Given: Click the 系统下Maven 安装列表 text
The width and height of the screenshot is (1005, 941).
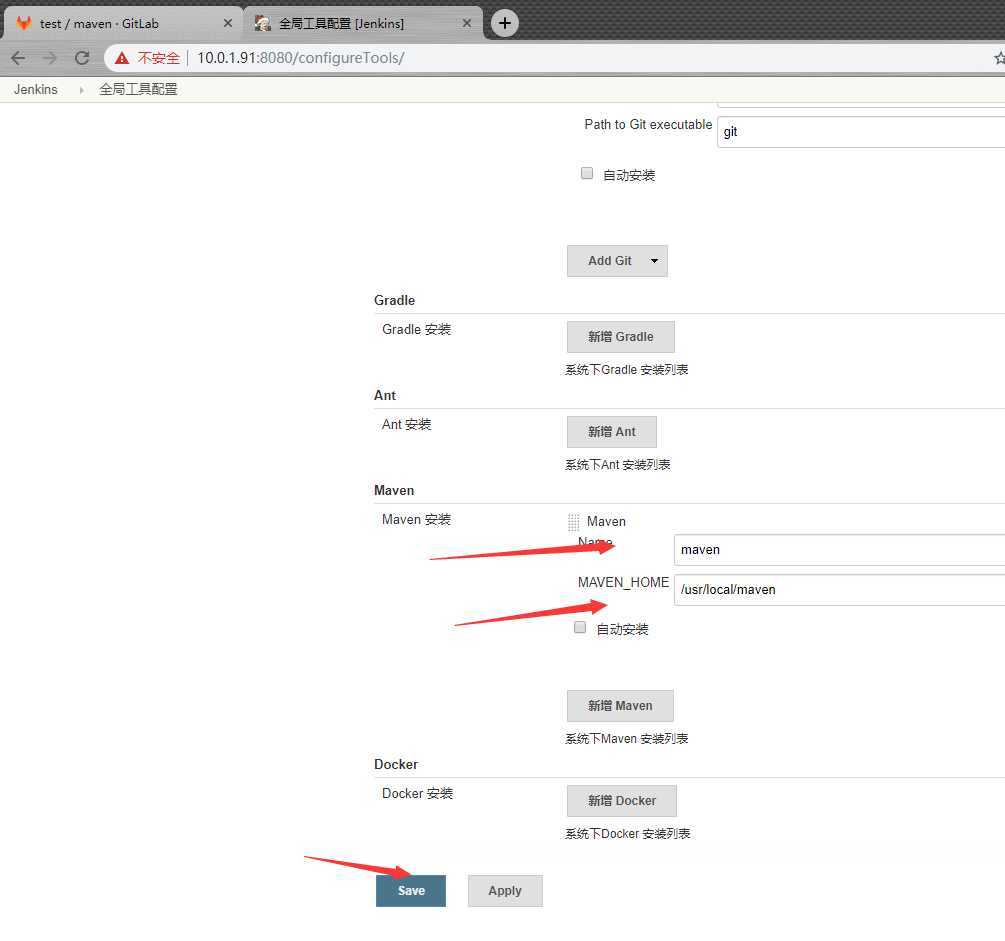Looking at the screenshot, I should click(626, 739).
